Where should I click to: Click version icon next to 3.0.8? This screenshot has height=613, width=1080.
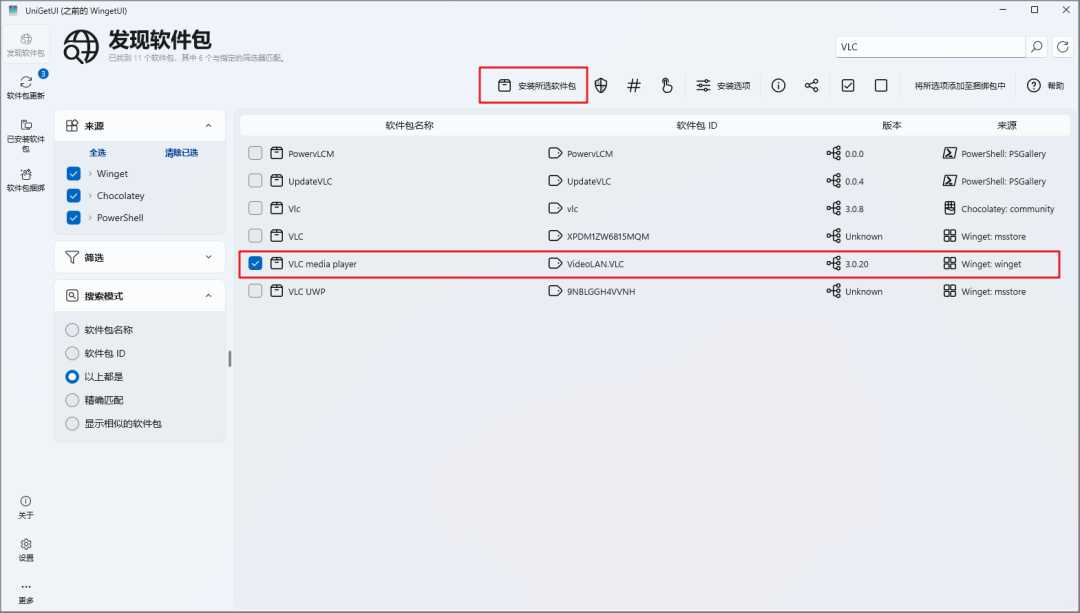[833, 208]
